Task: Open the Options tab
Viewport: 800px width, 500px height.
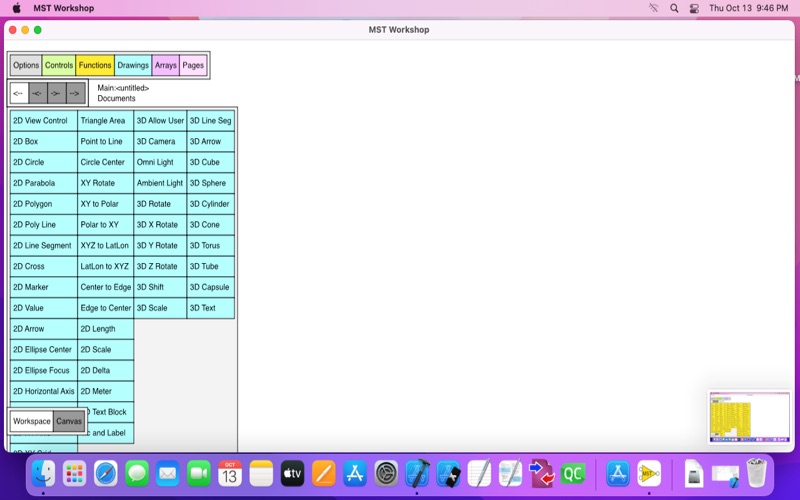Action: (26, 65)
